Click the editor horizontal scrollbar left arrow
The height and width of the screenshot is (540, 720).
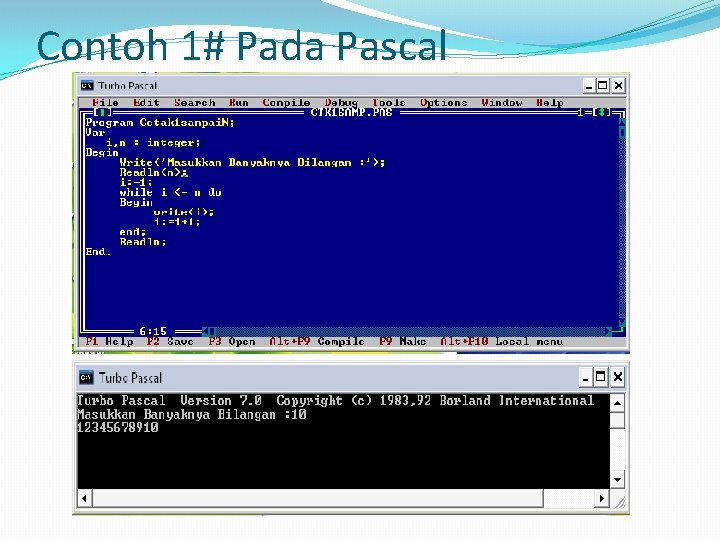tap(206, 331)
